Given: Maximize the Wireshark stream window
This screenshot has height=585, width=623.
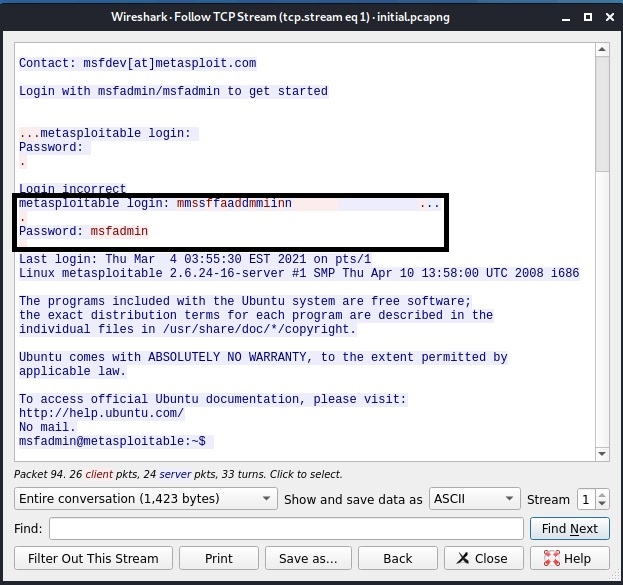Looking at the screenshot, I should pos(588,17).
